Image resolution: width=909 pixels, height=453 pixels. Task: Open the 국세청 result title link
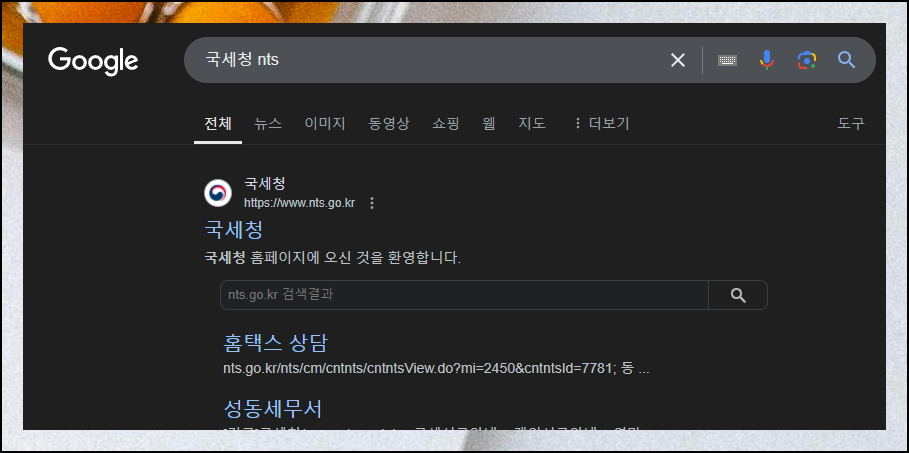click(x=234, y=230)
